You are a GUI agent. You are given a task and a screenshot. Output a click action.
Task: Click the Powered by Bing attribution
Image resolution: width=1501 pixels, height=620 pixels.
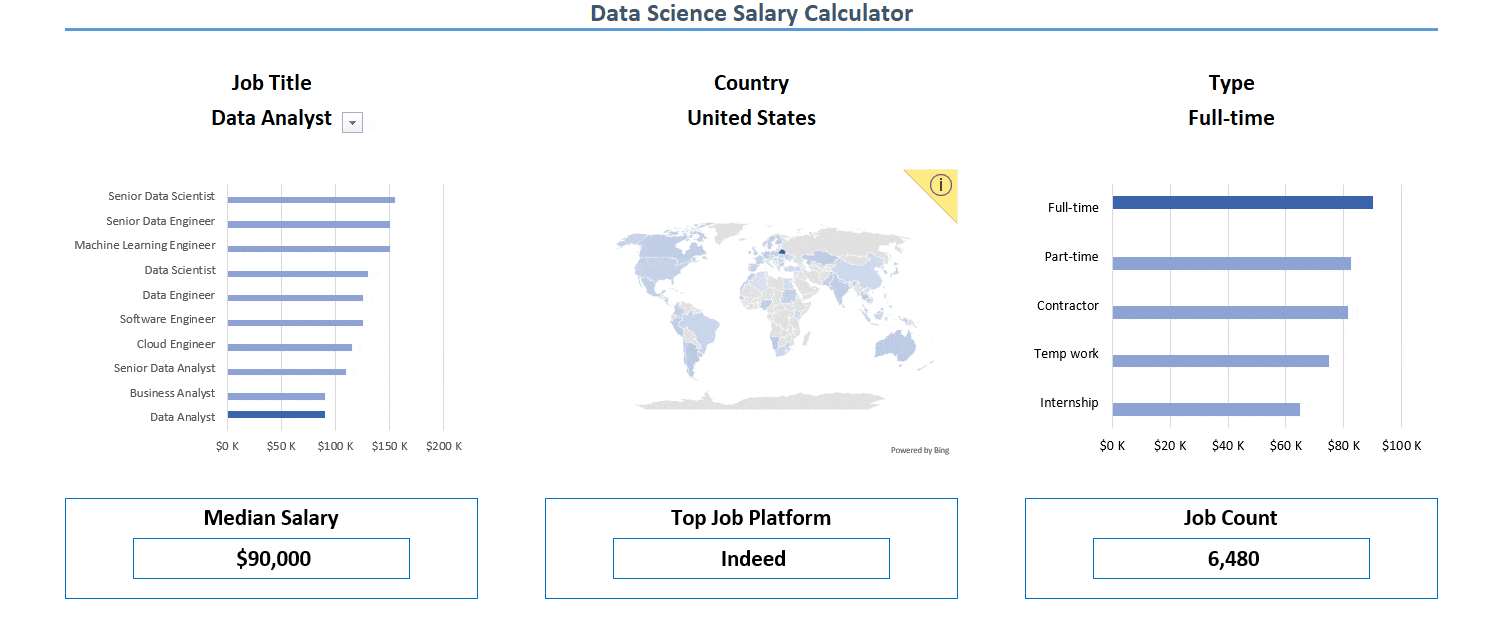coord(921,450)
